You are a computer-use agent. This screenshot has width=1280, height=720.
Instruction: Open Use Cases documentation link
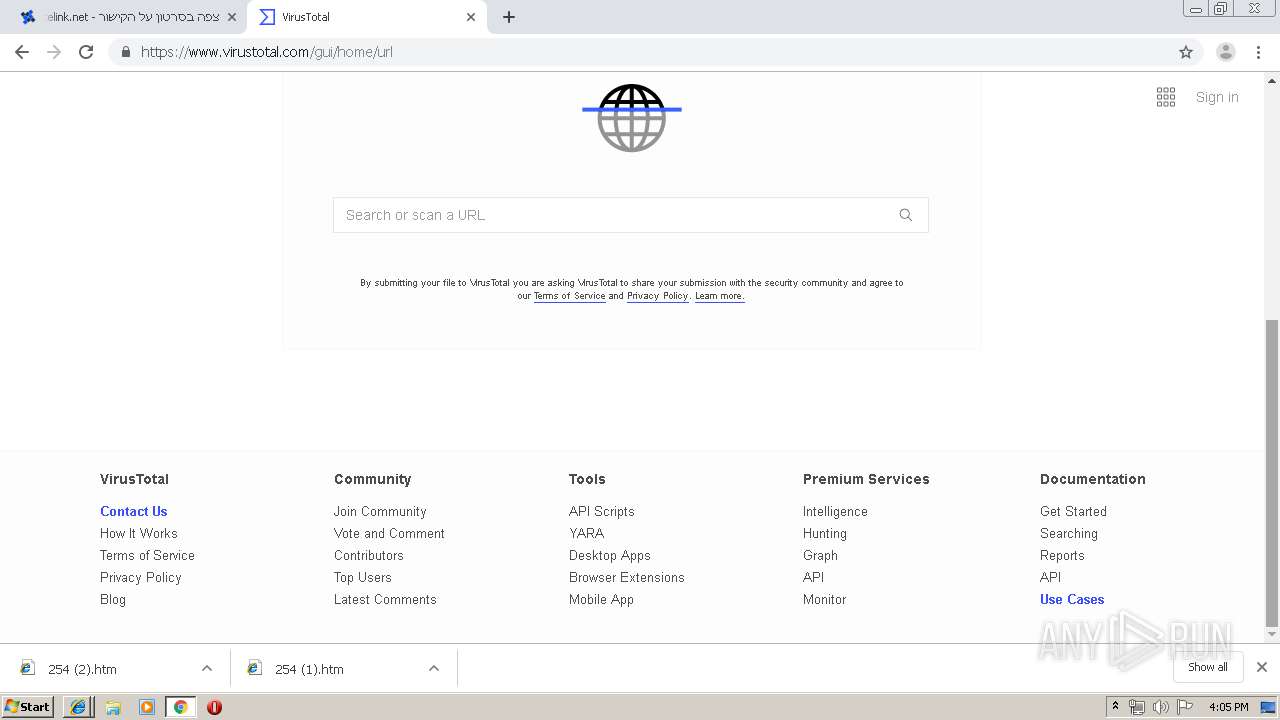(x=1072, y=599)
